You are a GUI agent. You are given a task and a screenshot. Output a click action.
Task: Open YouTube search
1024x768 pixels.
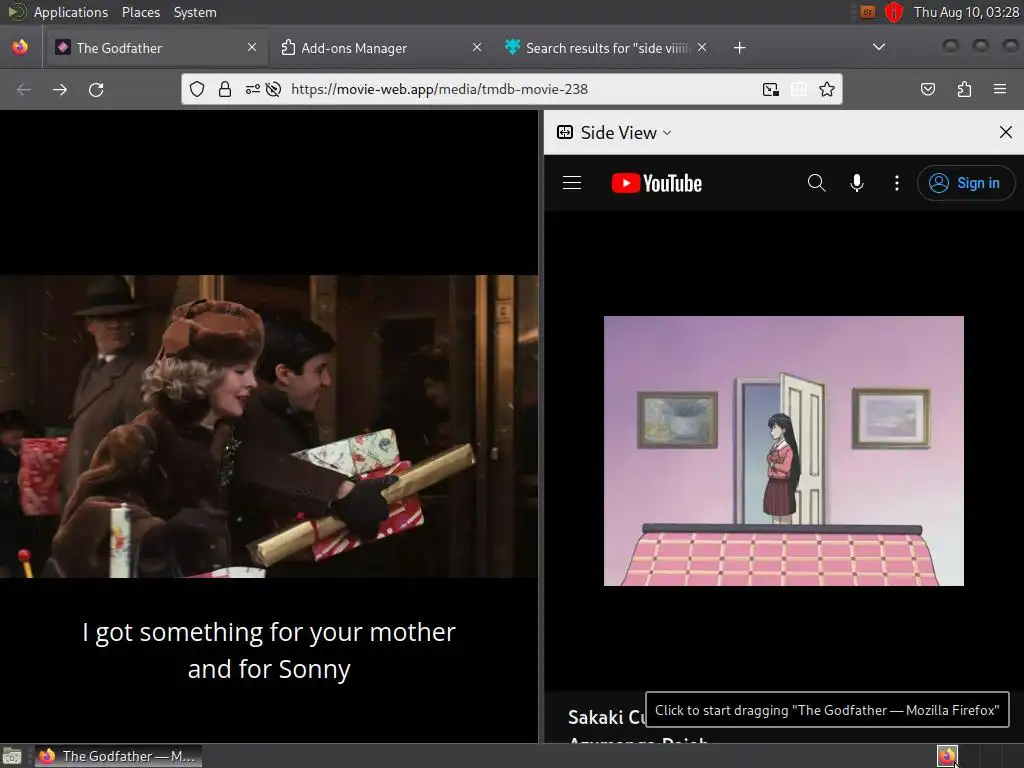816,183
